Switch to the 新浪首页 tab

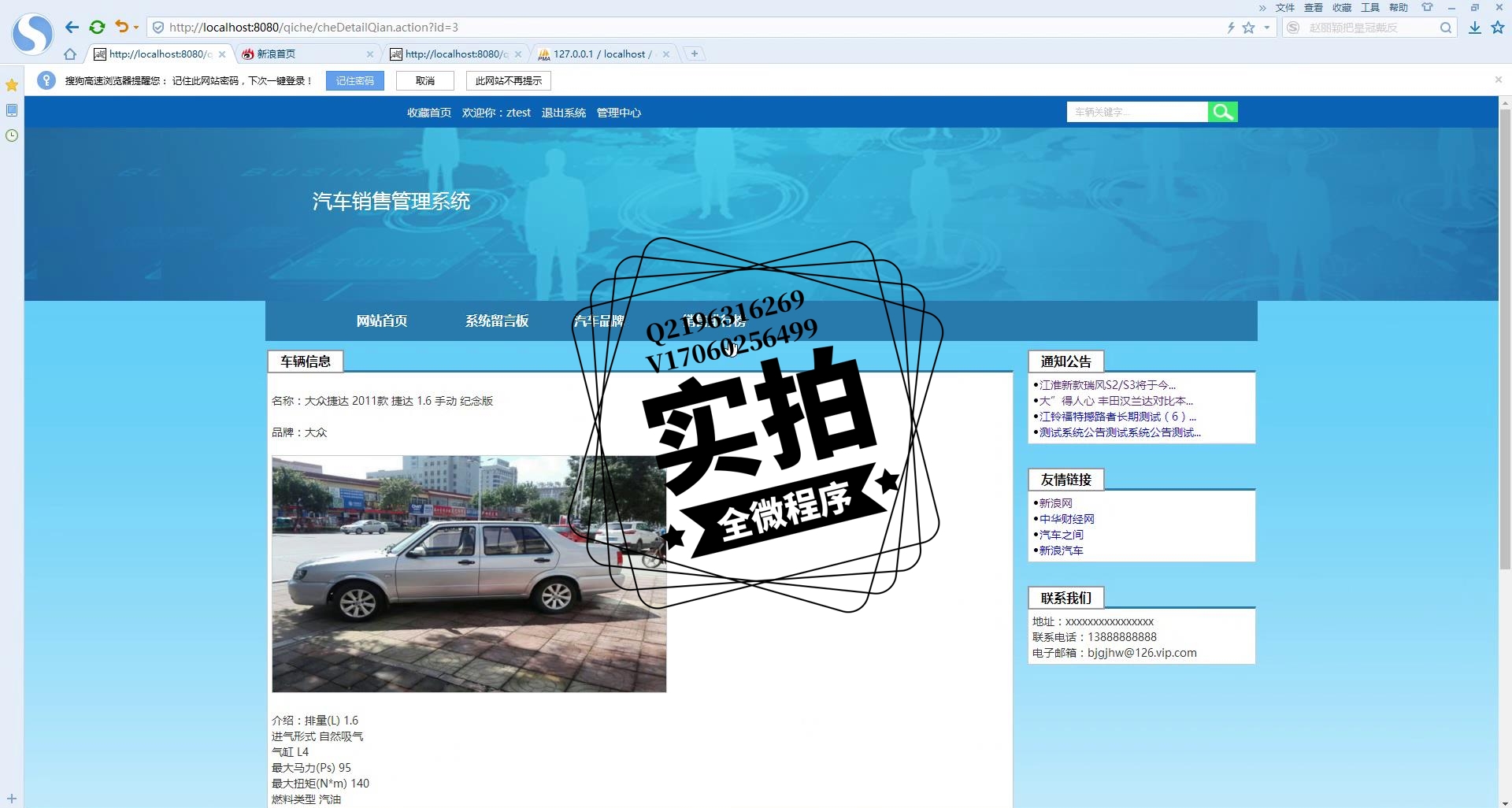307,54
